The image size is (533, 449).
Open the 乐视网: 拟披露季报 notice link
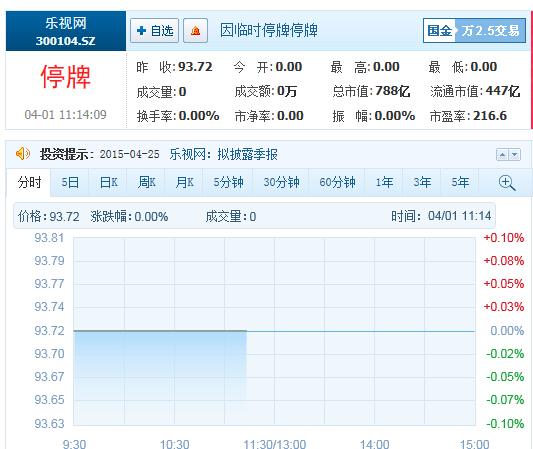point(224,154)
